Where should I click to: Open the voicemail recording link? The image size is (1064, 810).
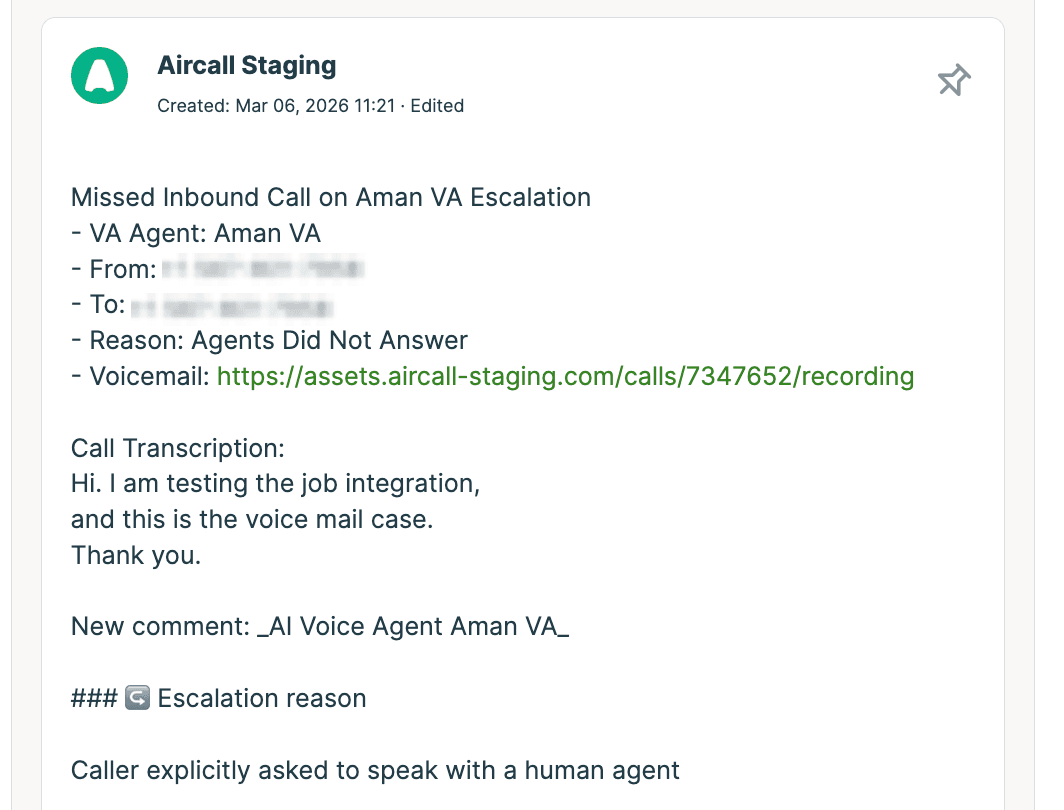[565, 376]
